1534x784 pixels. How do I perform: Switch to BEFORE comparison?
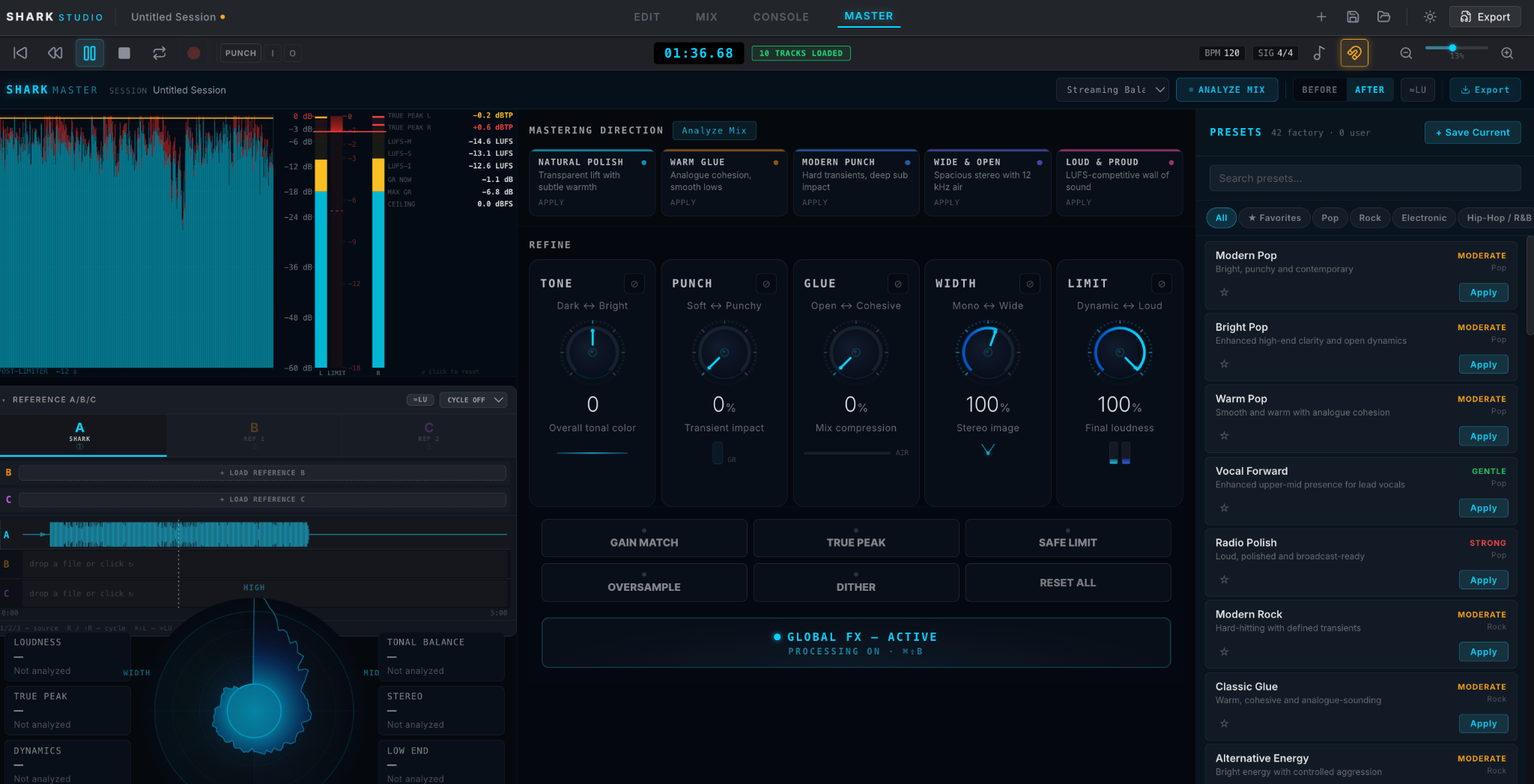[1319, 90]
